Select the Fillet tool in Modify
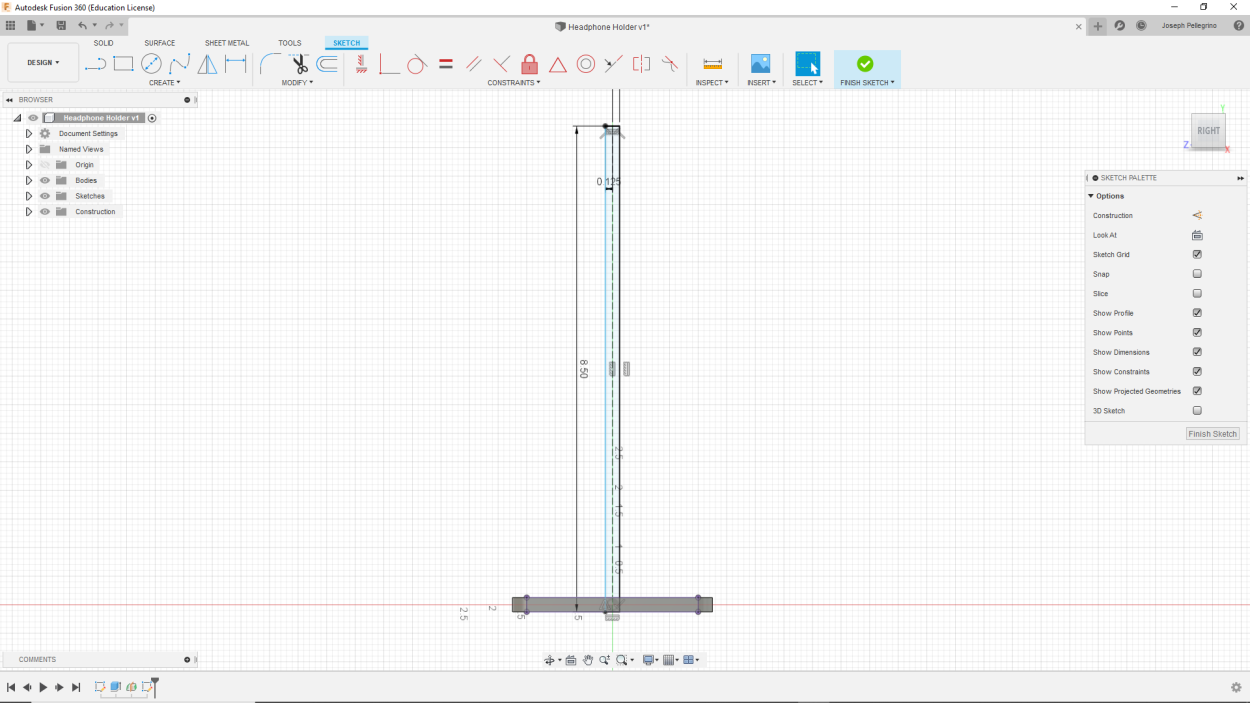This screenshot has height=703, width=1250. [x=271, y=64]
